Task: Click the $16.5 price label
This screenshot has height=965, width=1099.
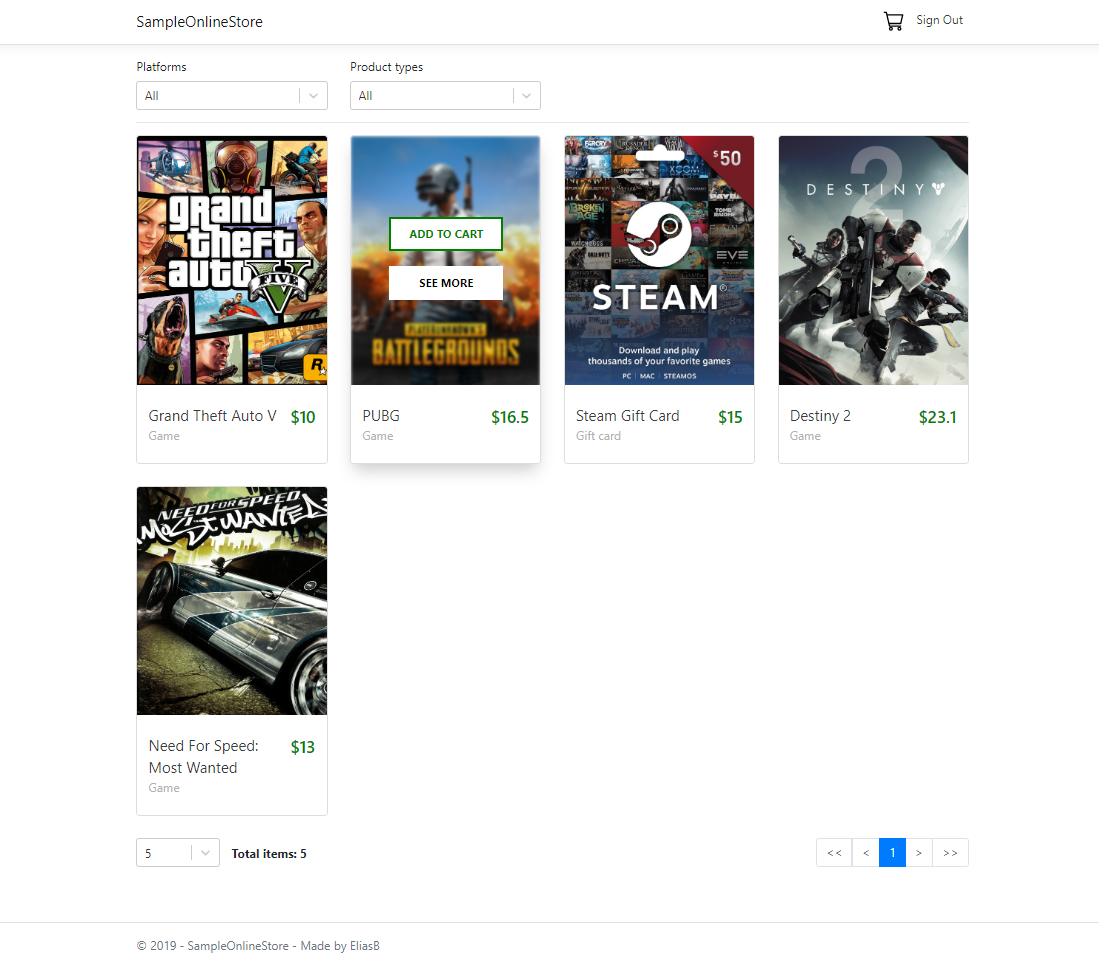Action: 510,417
